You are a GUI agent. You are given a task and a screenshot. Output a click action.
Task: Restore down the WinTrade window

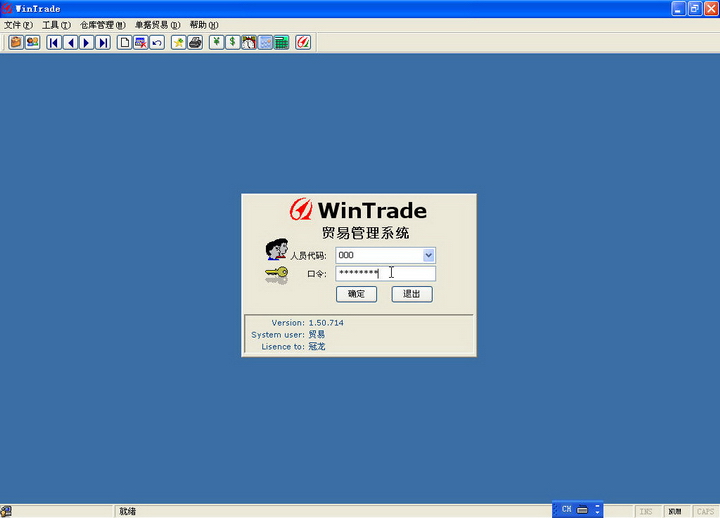tap(695, 8)
